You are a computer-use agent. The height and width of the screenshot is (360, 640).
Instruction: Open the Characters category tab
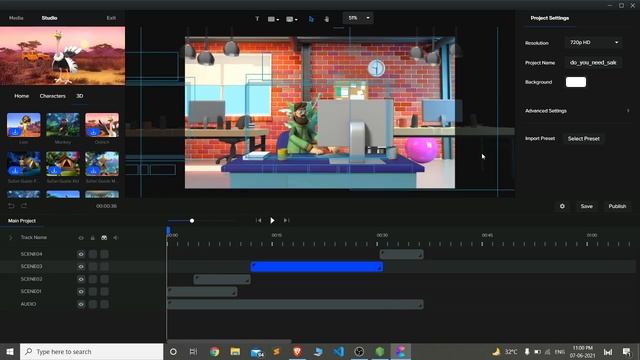click(53, 96)
